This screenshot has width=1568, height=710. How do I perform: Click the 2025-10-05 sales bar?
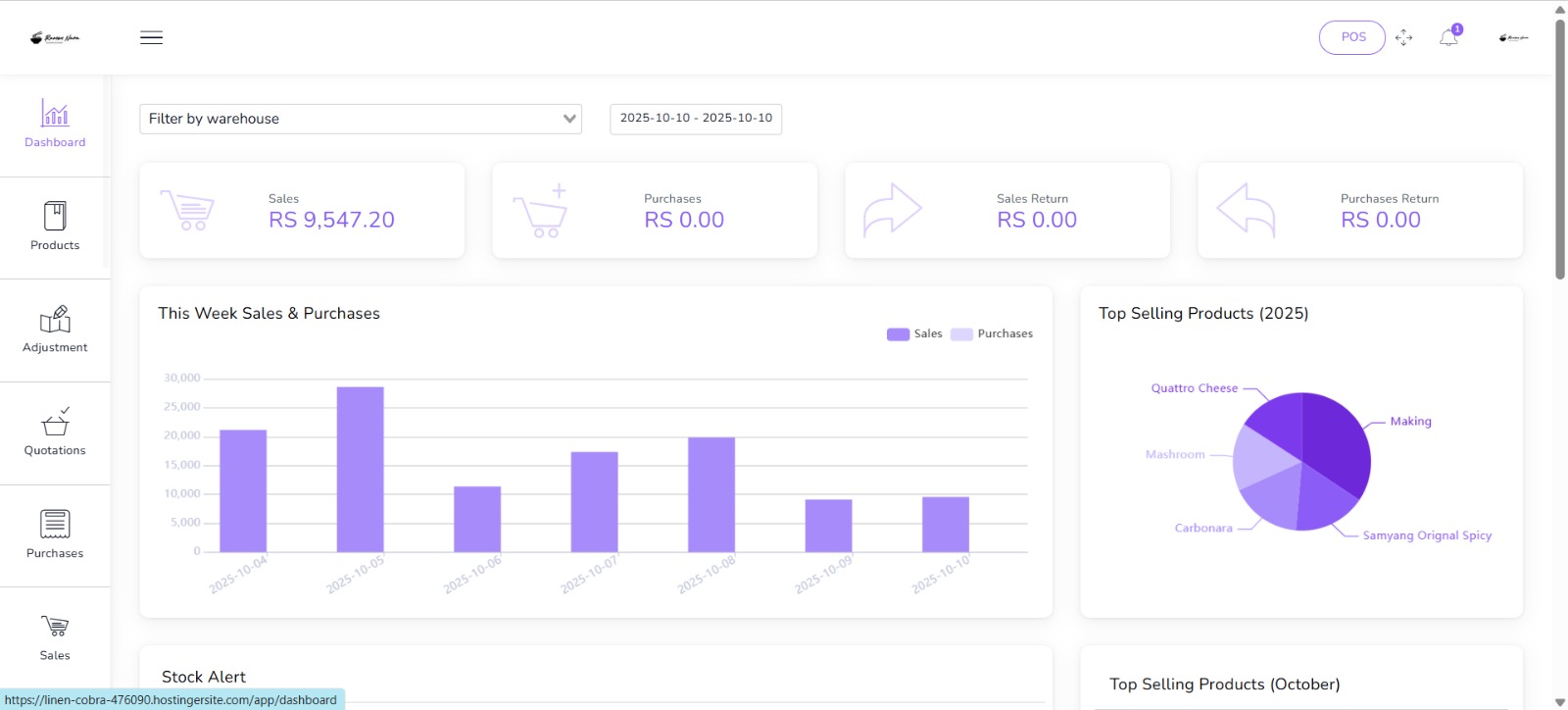click(361, 469)
